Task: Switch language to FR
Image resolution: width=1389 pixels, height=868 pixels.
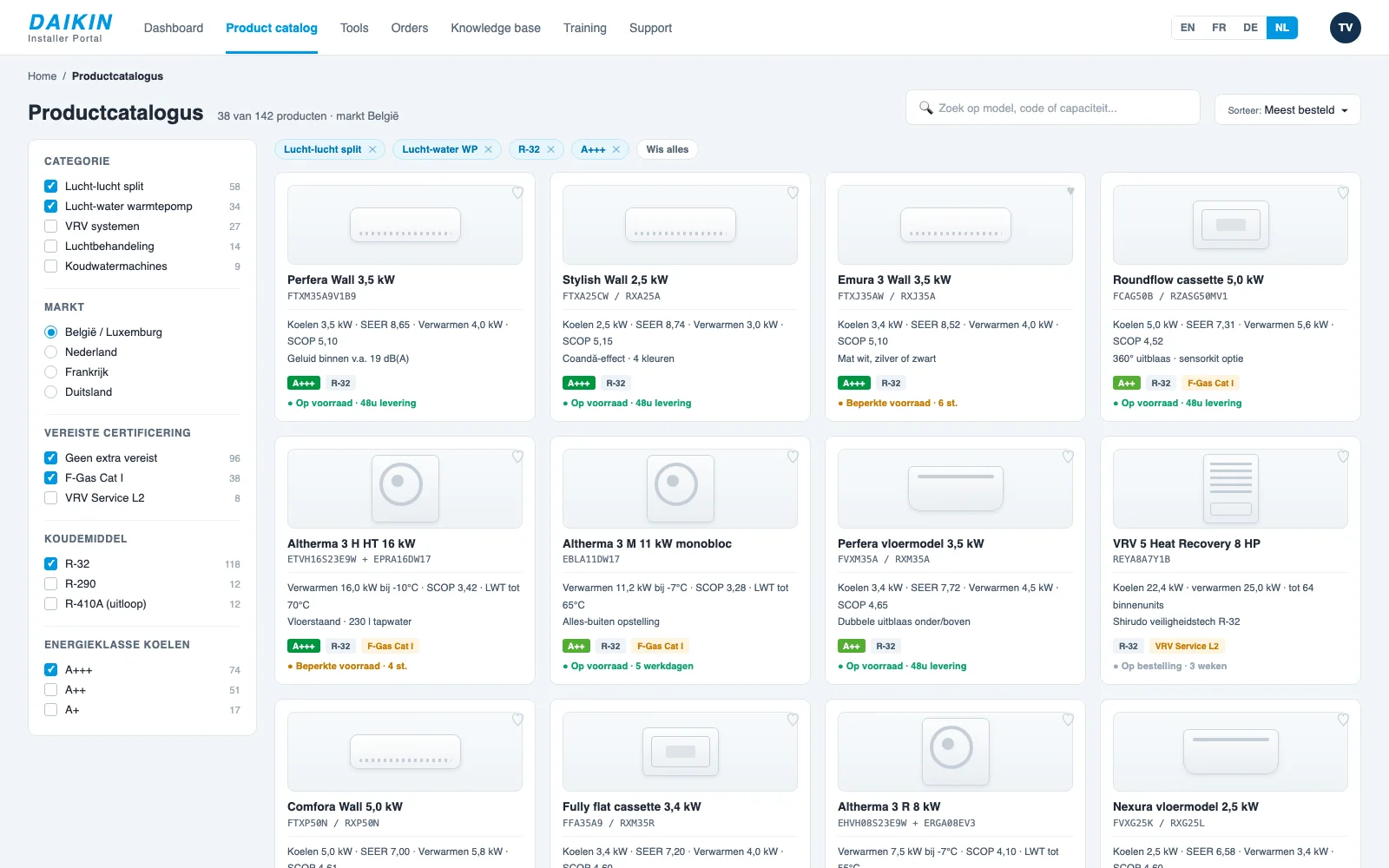Action: pyautogui.click(x=1219, y=28)
